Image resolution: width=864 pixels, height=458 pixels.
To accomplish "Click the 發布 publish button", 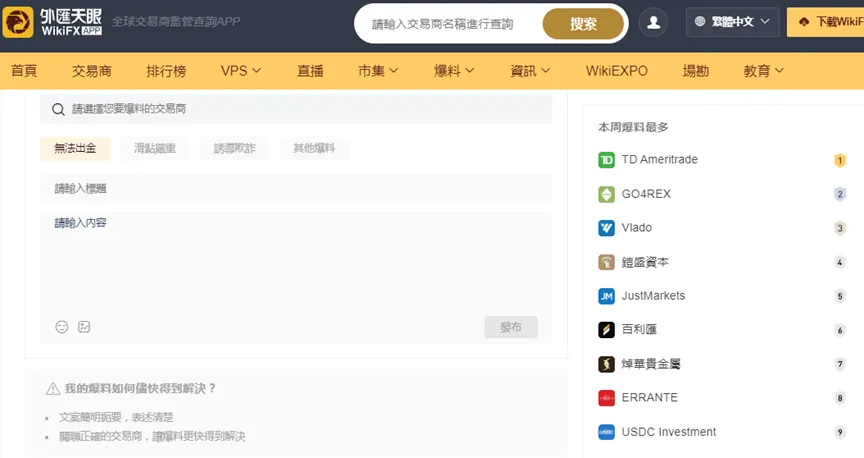I will point(511,327).
